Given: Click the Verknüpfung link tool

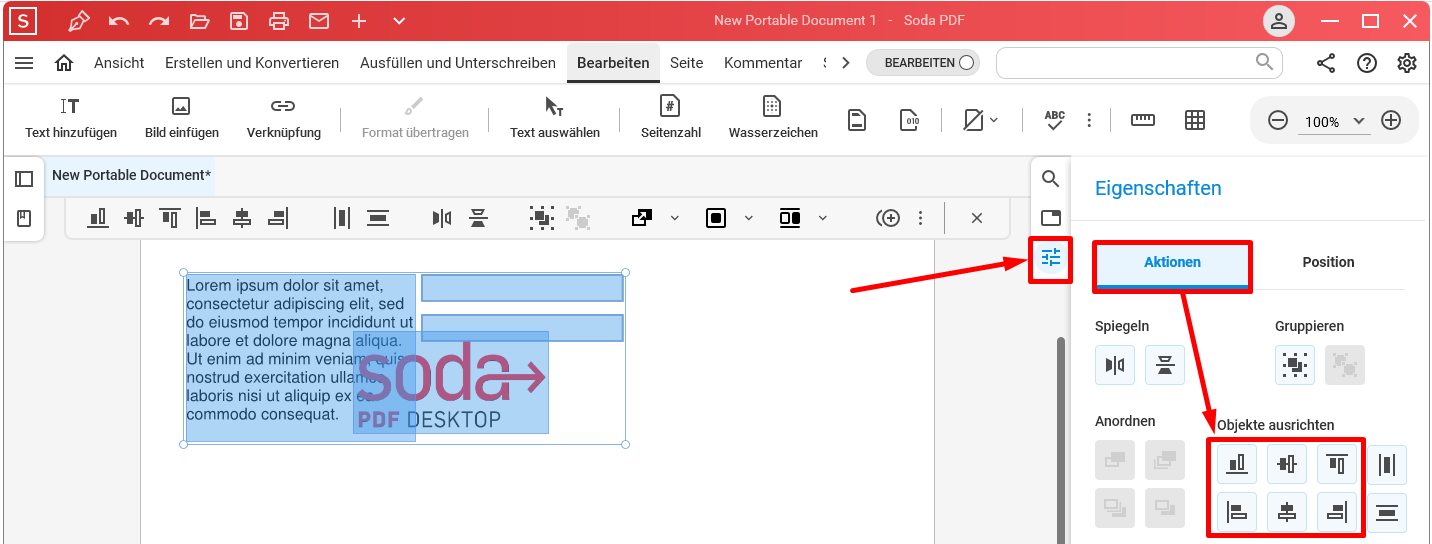Looking at the screenshot, I should click(x=283, y=118).
